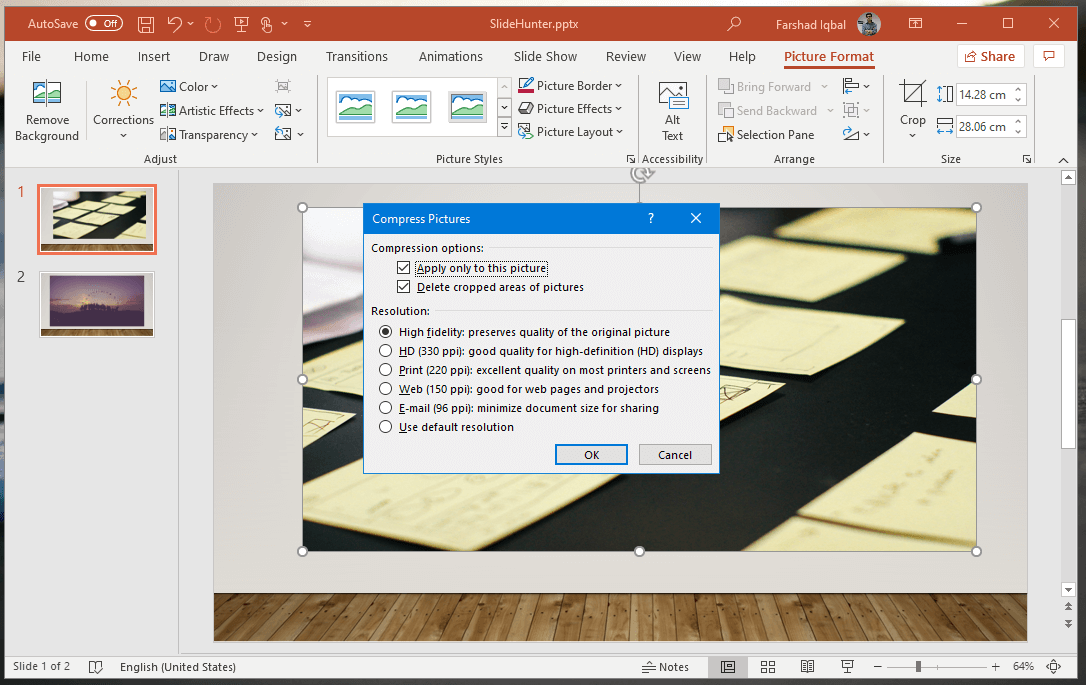Open the Transitions ribbon tab
This screenshot has height=685, width=1086.
click(358, 57)
